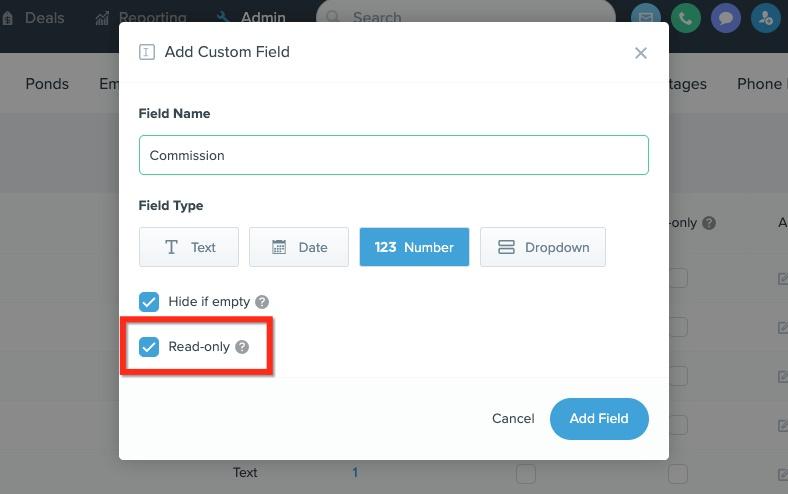Image resolution: width=788 pixels, height=494 pixels.
Task: Cancel the custom field dialog
Action: pyautogui.click(x=513, y=419)
